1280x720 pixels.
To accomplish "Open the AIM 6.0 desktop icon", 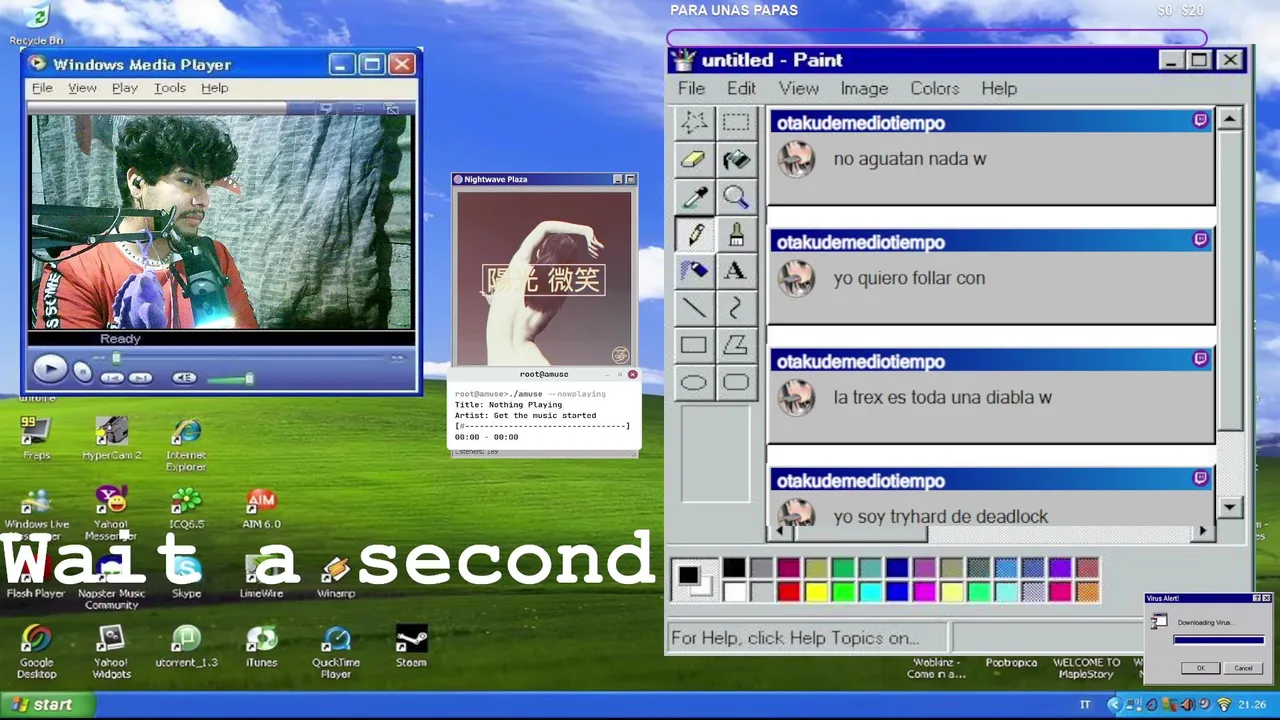I will point(261,508).
